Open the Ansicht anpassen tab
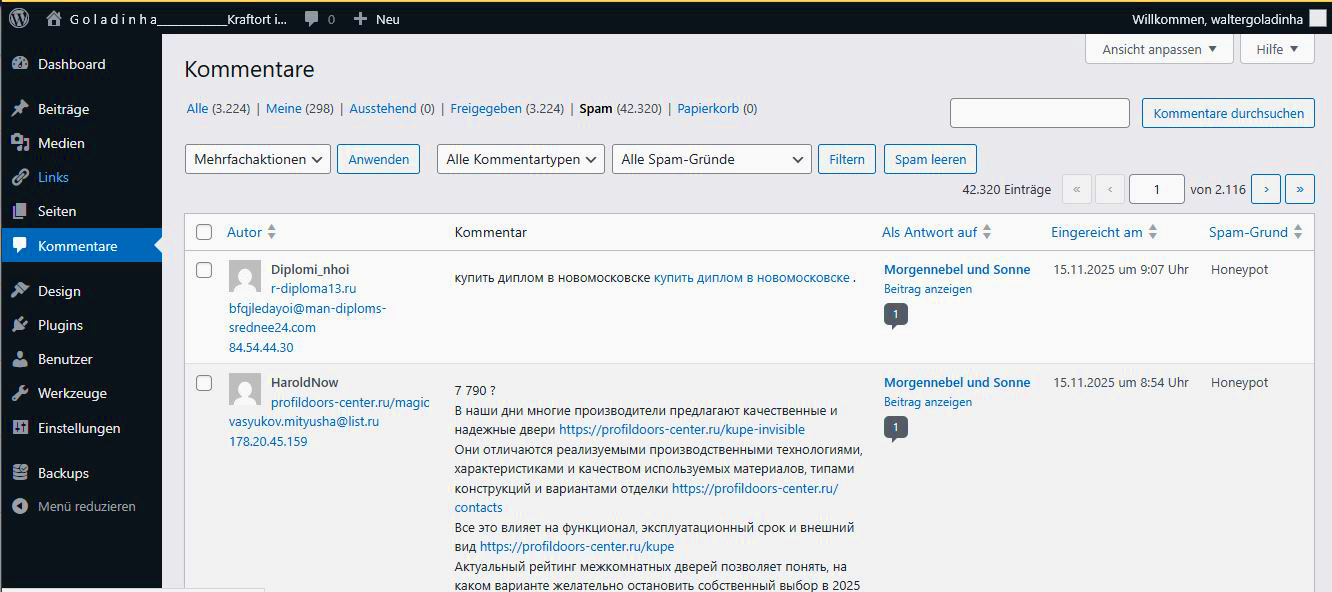Screen dimensions: 1332x592 point(1159,49)
